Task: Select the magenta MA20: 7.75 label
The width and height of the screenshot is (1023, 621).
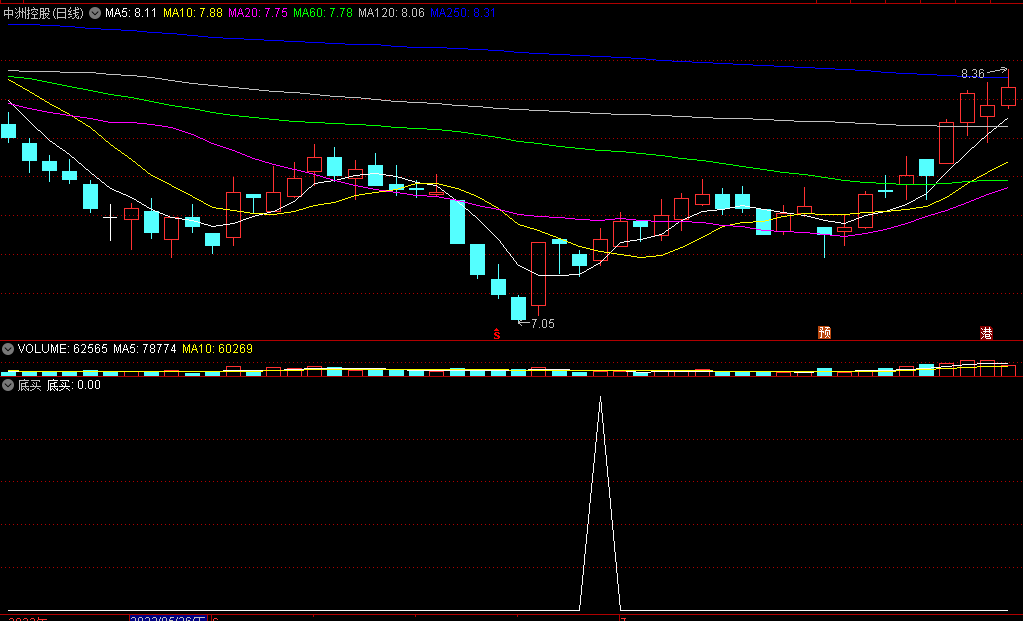Action: click(x=258, y=12)
